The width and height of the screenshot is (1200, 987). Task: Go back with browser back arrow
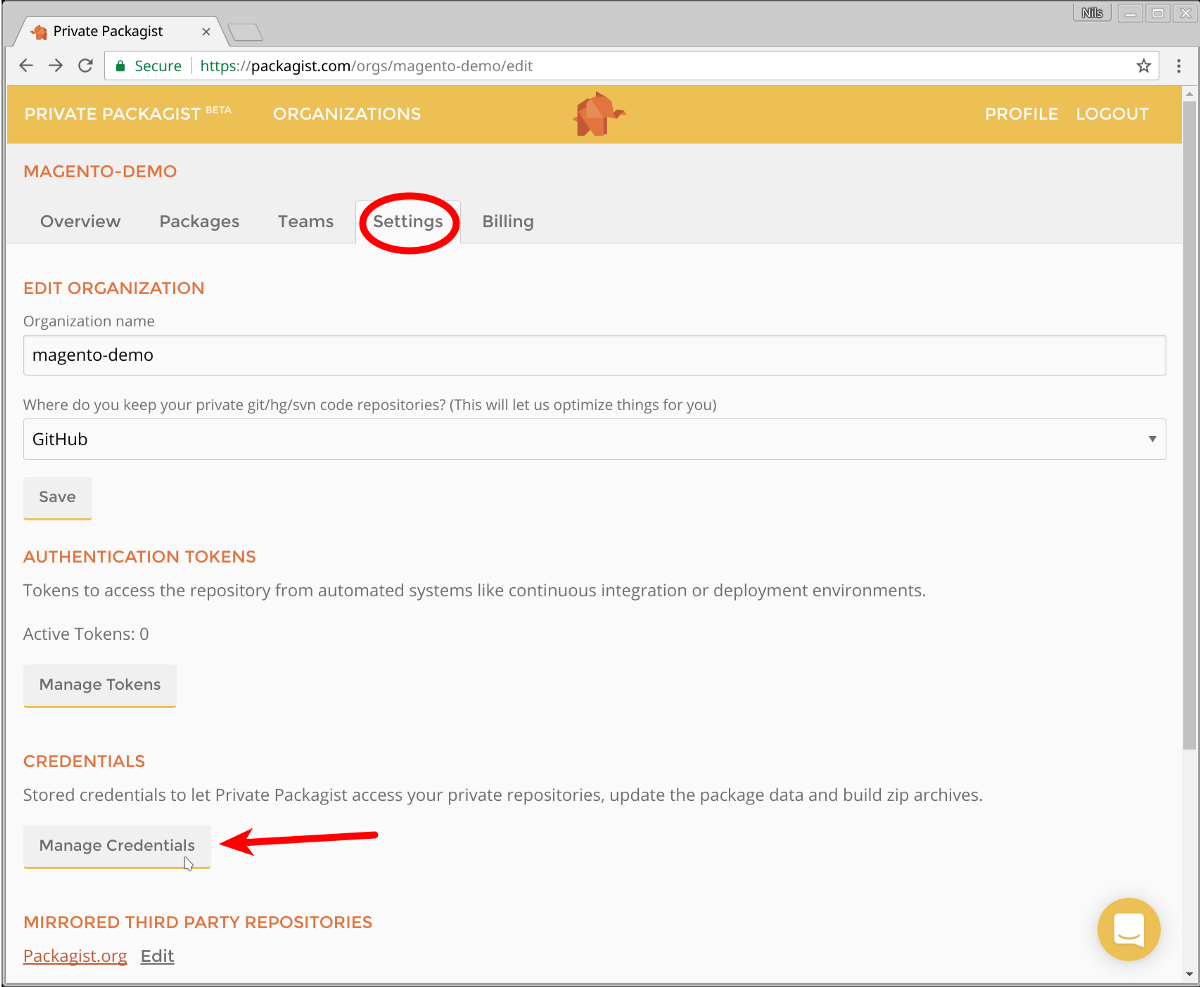(x=27, y=66)
